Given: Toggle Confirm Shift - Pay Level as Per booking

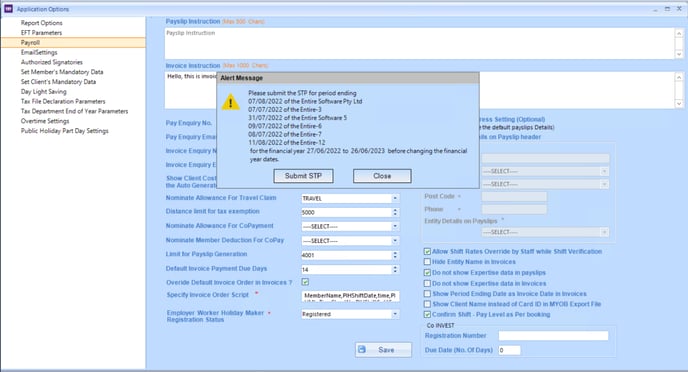Looking at the screenshot, I should click(x=427, y=315).
